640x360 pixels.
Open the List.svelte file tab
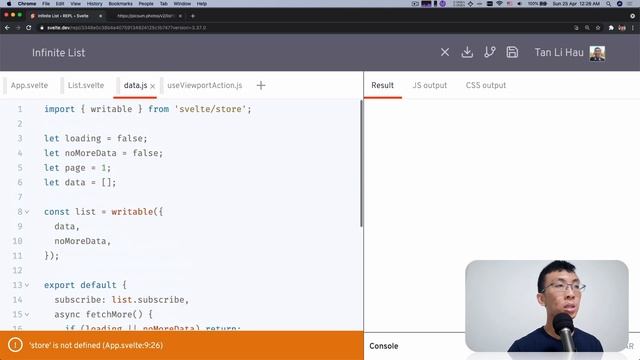(86, 85)
